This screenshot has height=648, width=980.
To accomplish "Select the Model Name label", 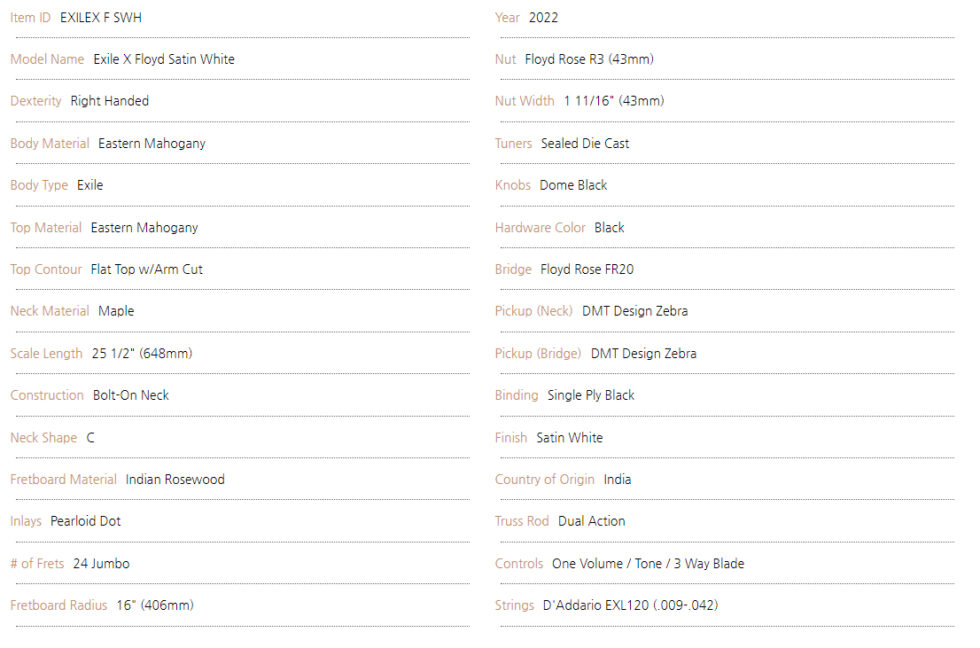I will click(47, 59).
